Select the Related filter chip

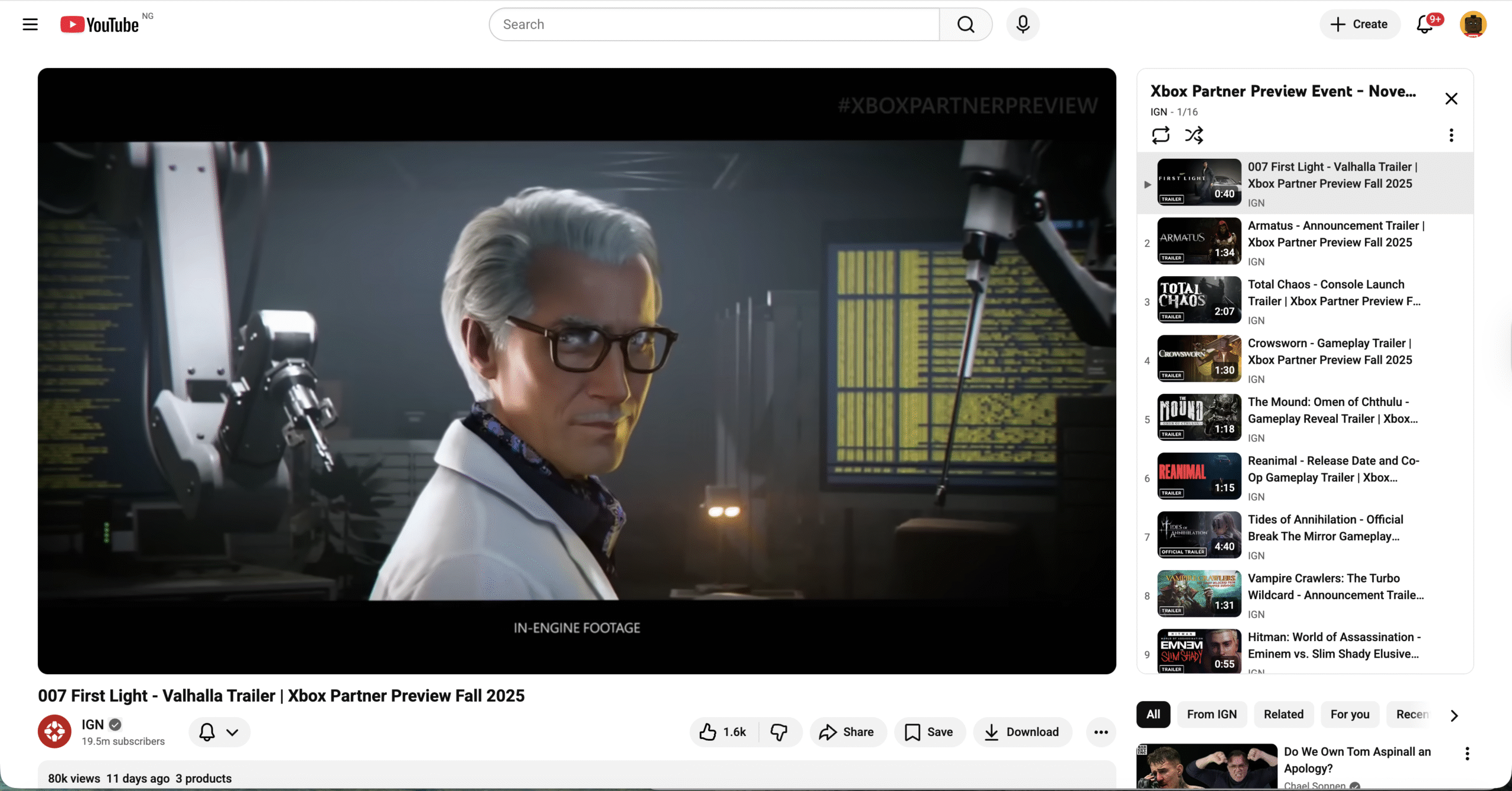(1283, 714)
